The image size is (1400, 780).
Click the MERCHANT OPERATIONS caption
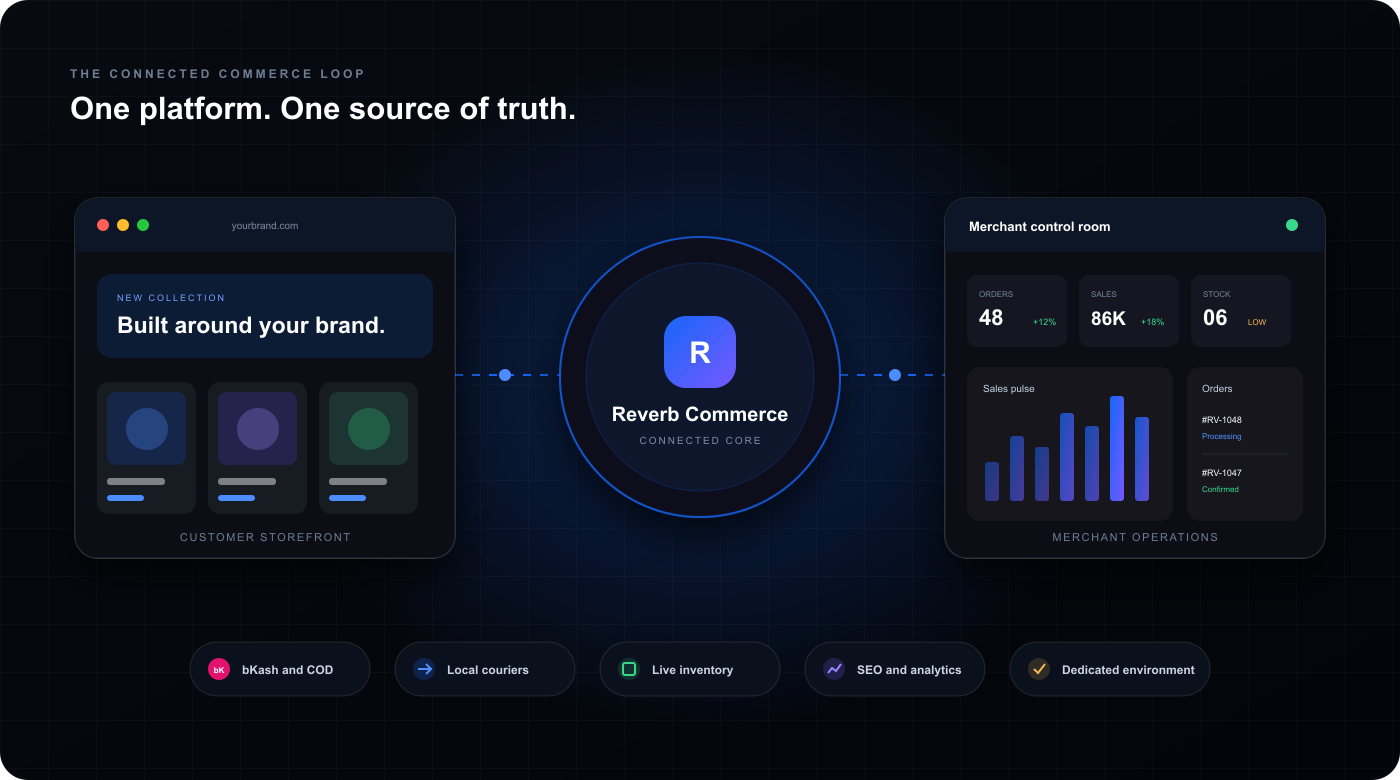click(x=1135, y=537)
